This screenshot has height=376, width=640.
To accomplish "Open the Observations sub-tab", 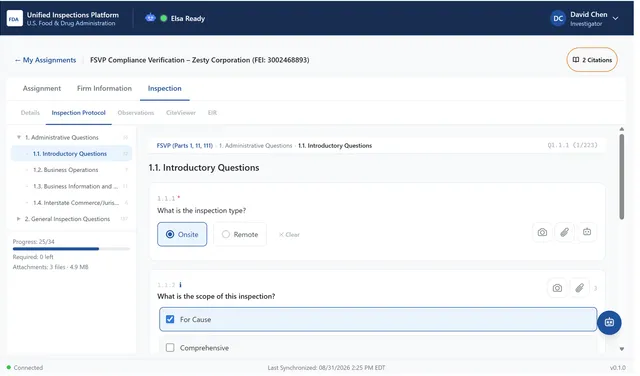I will coord(136,113).
